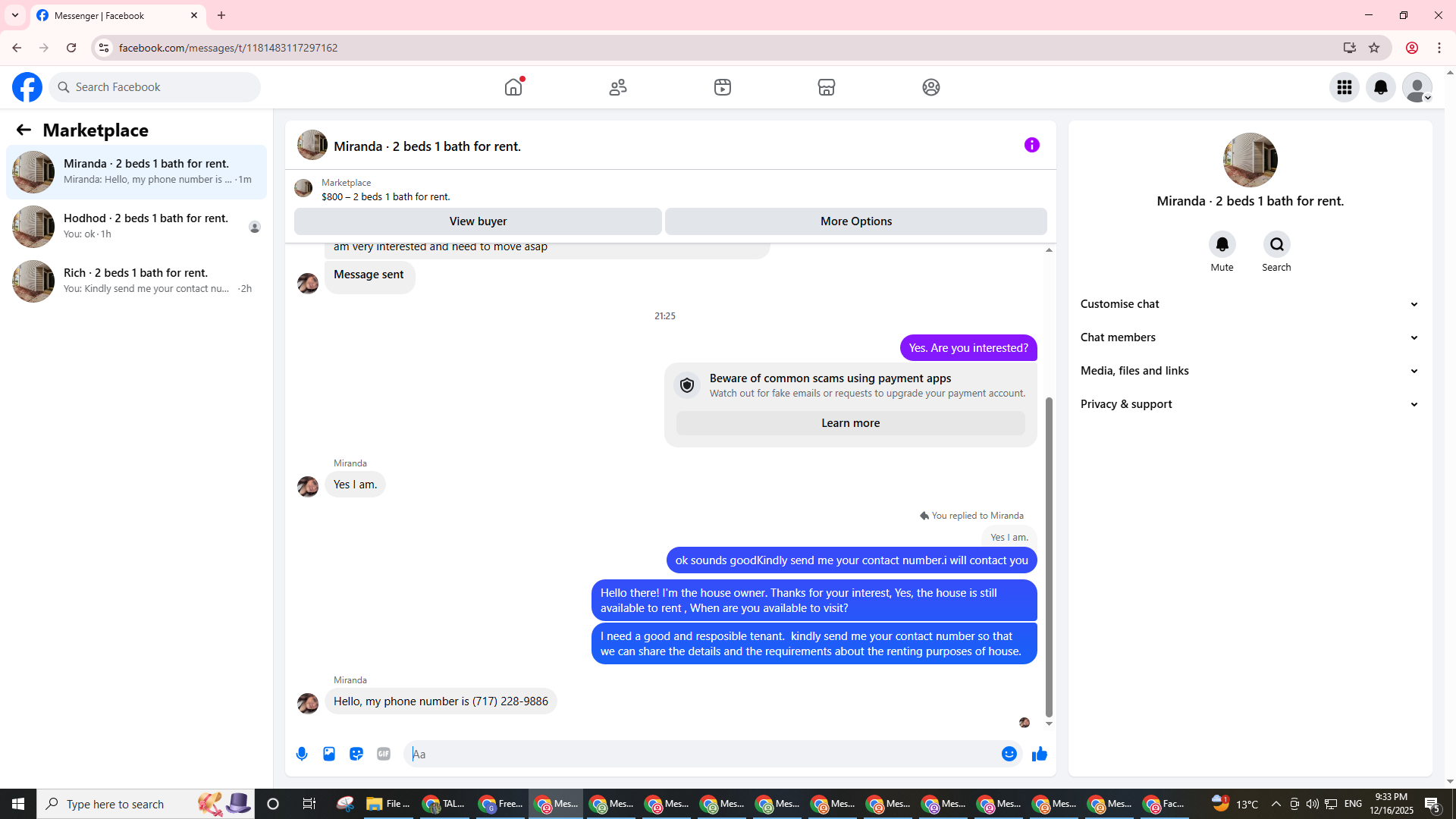Open a new browser tab

(221, 15)
